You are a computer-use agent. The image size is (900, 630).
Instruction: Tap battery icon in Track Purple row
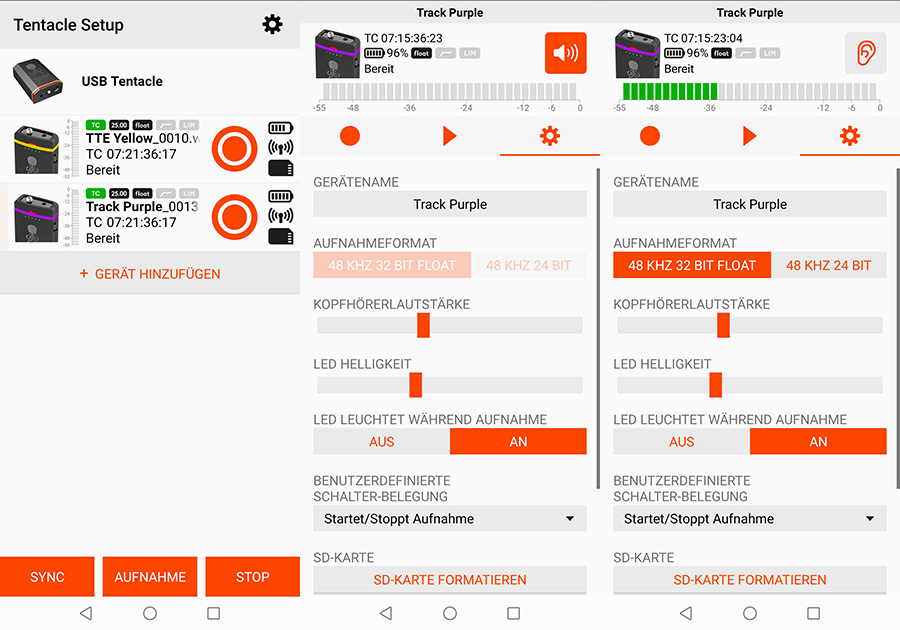pyautogui.click(x=280, y=196)
